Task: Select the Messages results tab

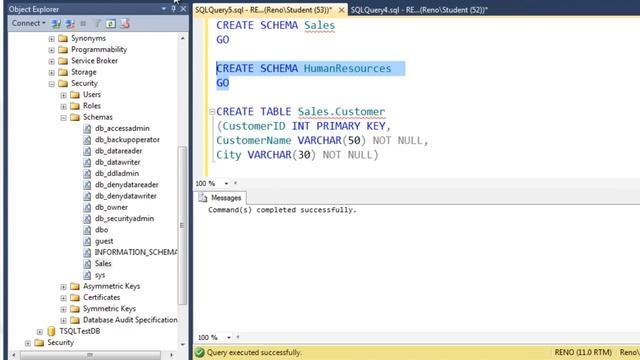Action: click(x=220, y=198)
